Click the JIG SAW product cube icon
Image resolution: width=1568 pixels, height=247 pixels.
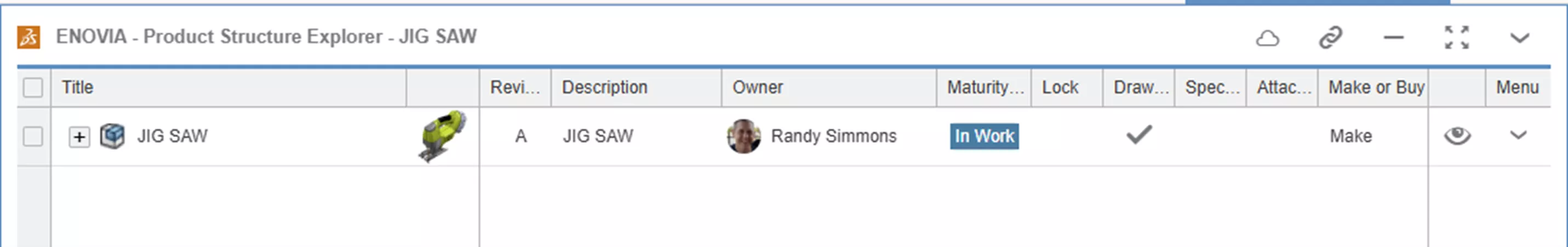tap(112, 136)
